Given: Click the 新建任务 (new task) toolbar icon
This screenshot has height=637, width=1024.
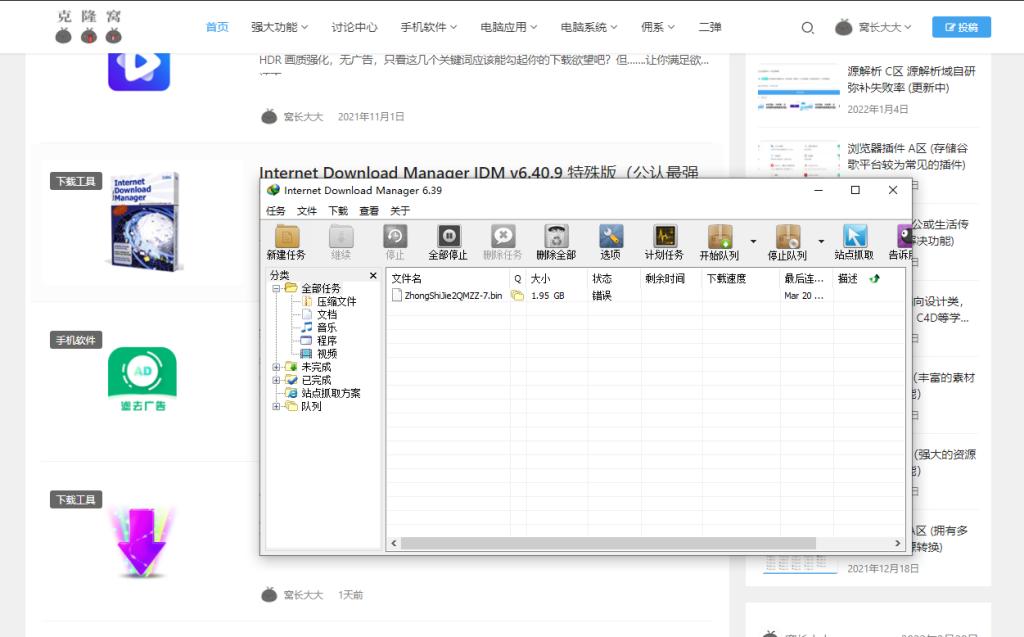Looking at the screenshot, I should click(x=286, y=242).
